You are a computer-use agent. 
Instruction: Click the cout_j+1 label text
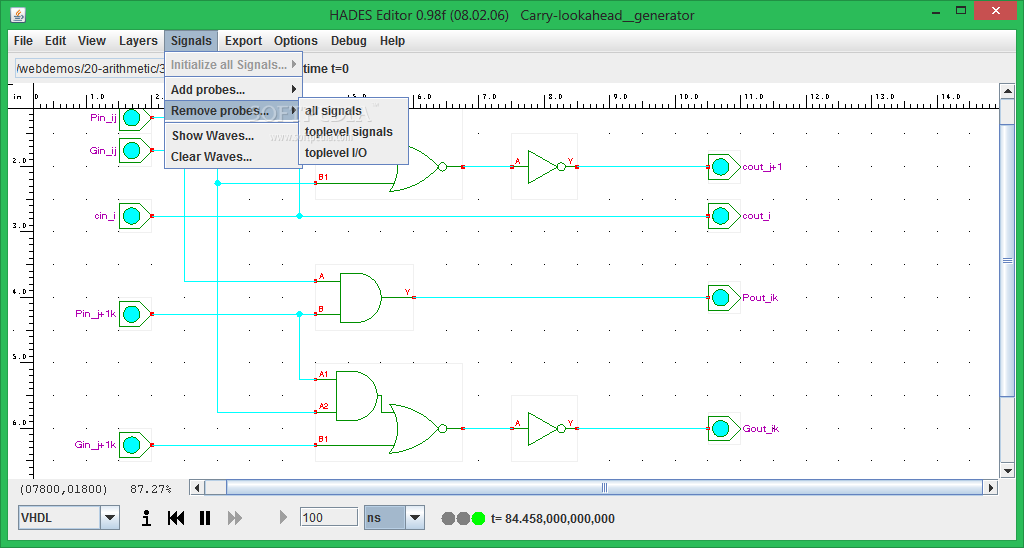point(762,167)
